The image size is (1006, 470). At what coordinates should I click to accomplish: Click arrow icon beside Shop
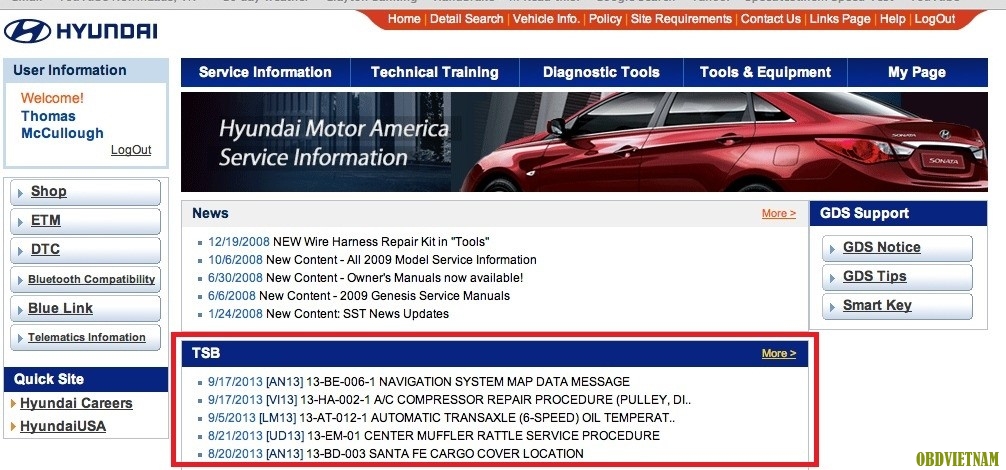click(21, 193)
